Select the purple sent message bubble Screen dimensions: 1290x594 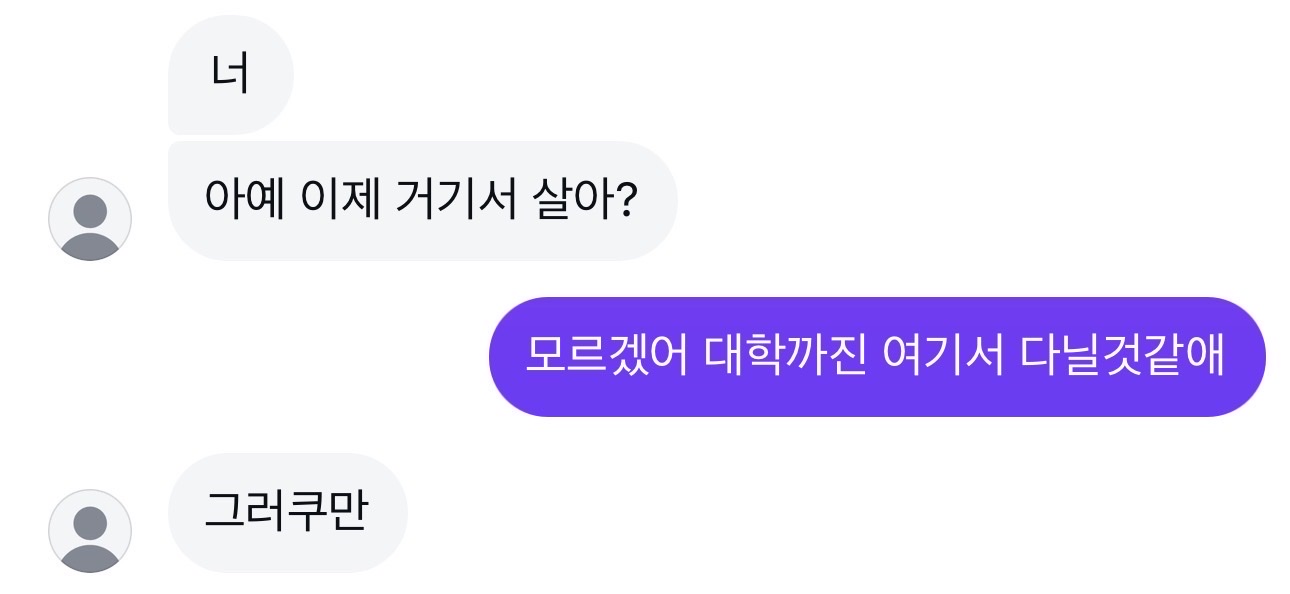coord(876,357)
